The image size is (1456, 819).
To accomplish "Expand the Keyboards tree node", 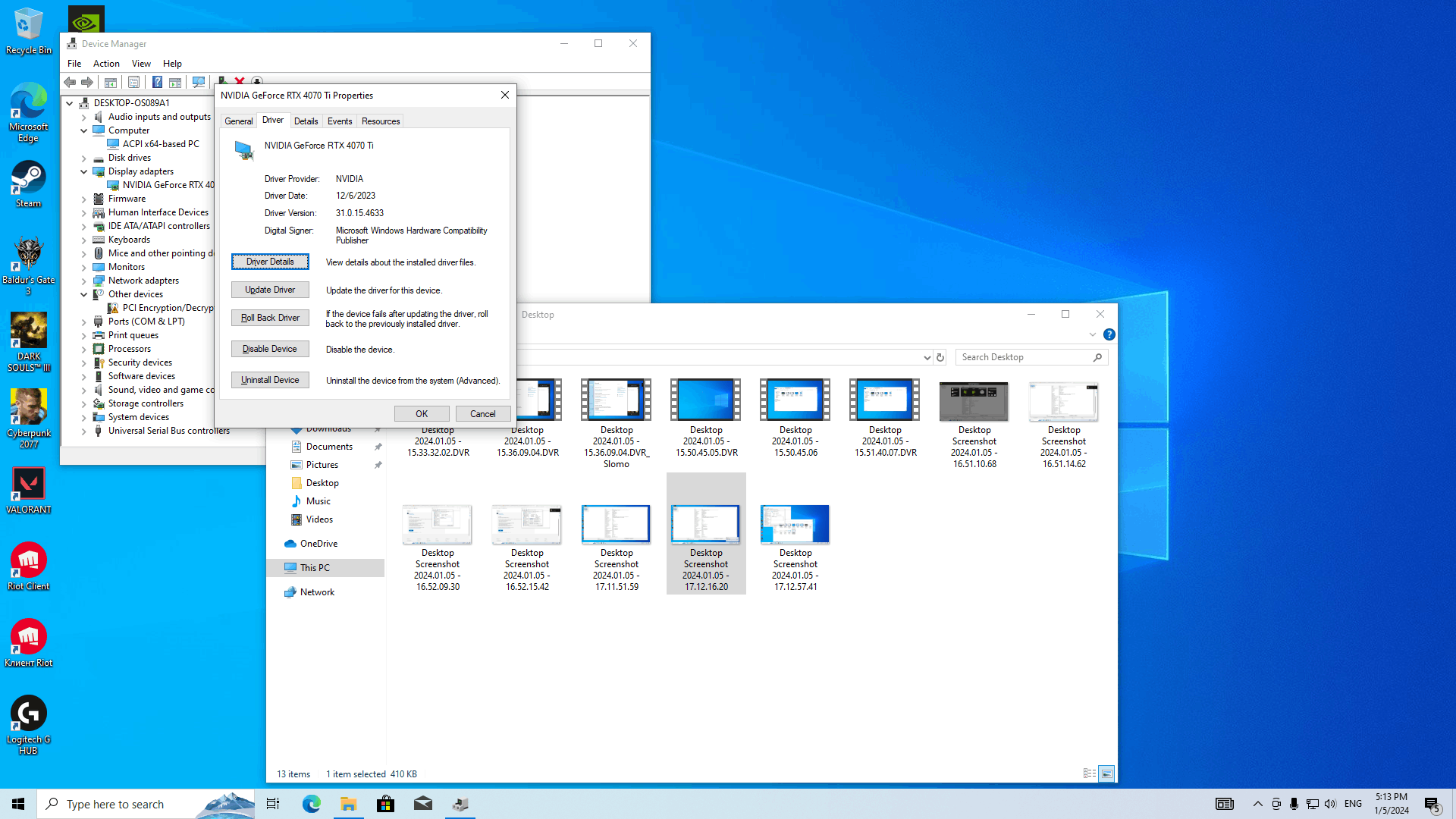I will pos(84,240).
